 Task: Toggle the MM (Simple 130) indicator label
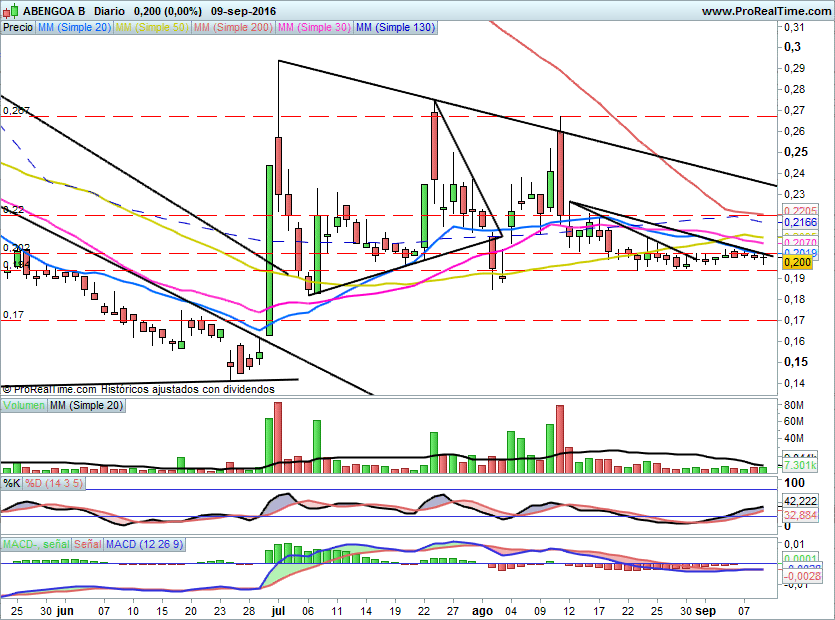click(395, 28)
